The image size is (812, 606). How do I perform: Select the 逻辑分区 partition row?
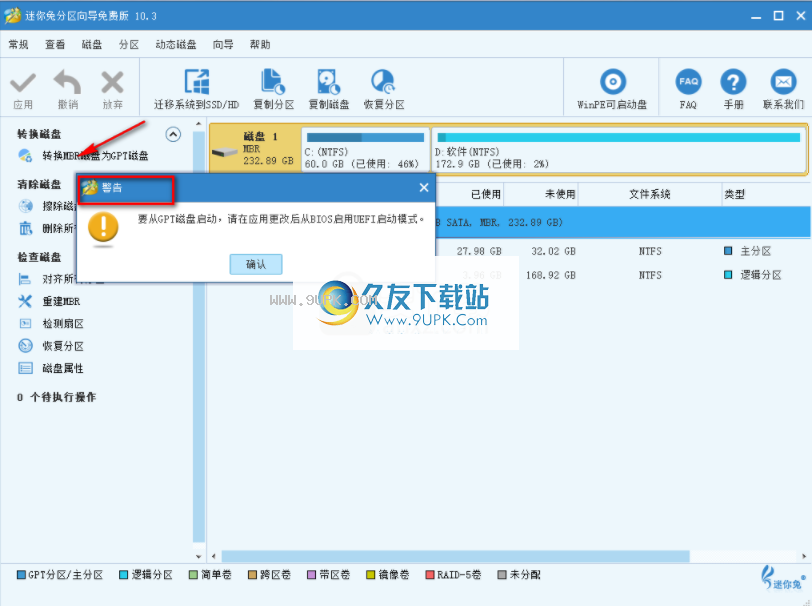(664, 275)
